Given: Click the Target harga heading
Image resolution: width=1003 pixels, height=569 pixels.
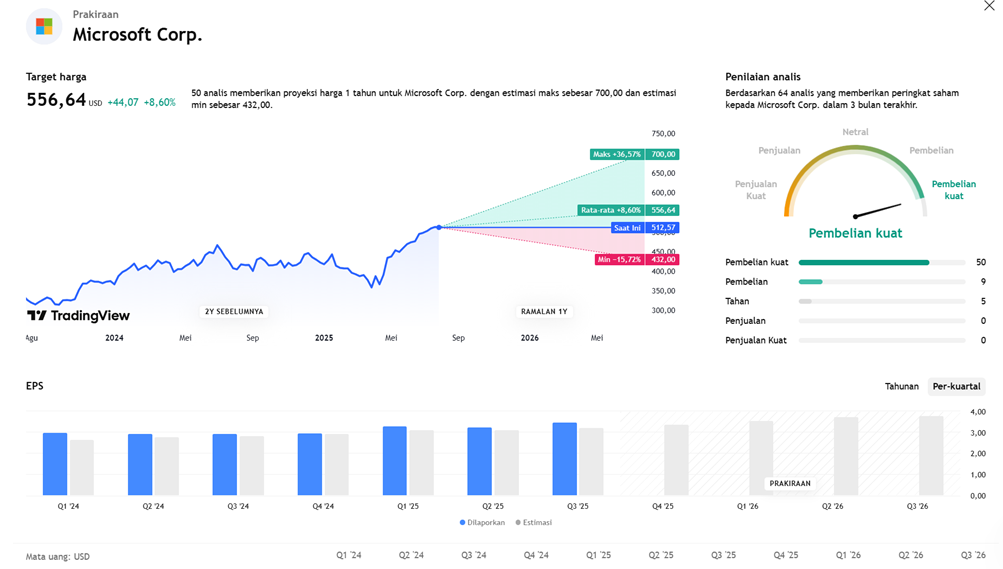Looking at the screenshot, I should [x=56, y=77].
